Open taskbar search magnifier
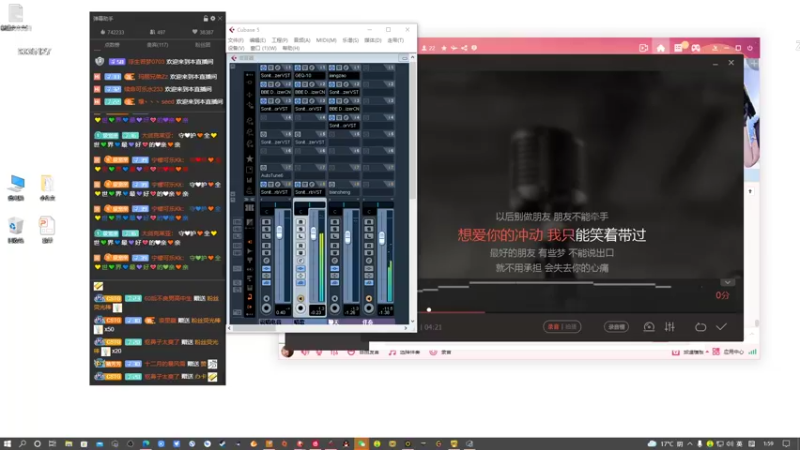The image size is (800, 450). pos(22,444)
